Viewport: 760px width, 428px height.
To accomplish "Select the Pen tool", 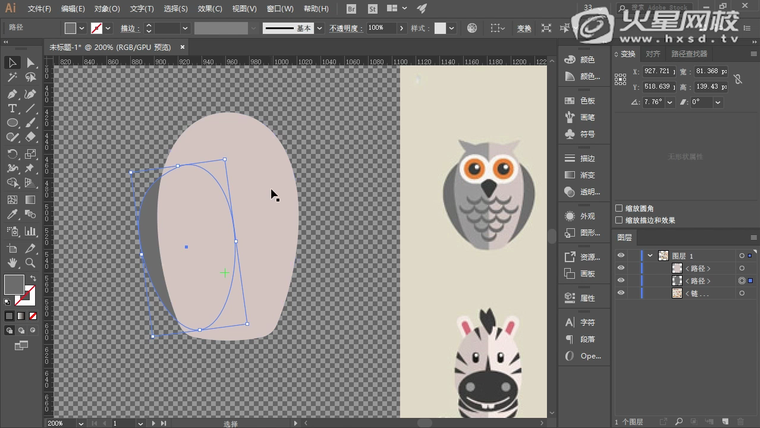I will click(12, 93).
